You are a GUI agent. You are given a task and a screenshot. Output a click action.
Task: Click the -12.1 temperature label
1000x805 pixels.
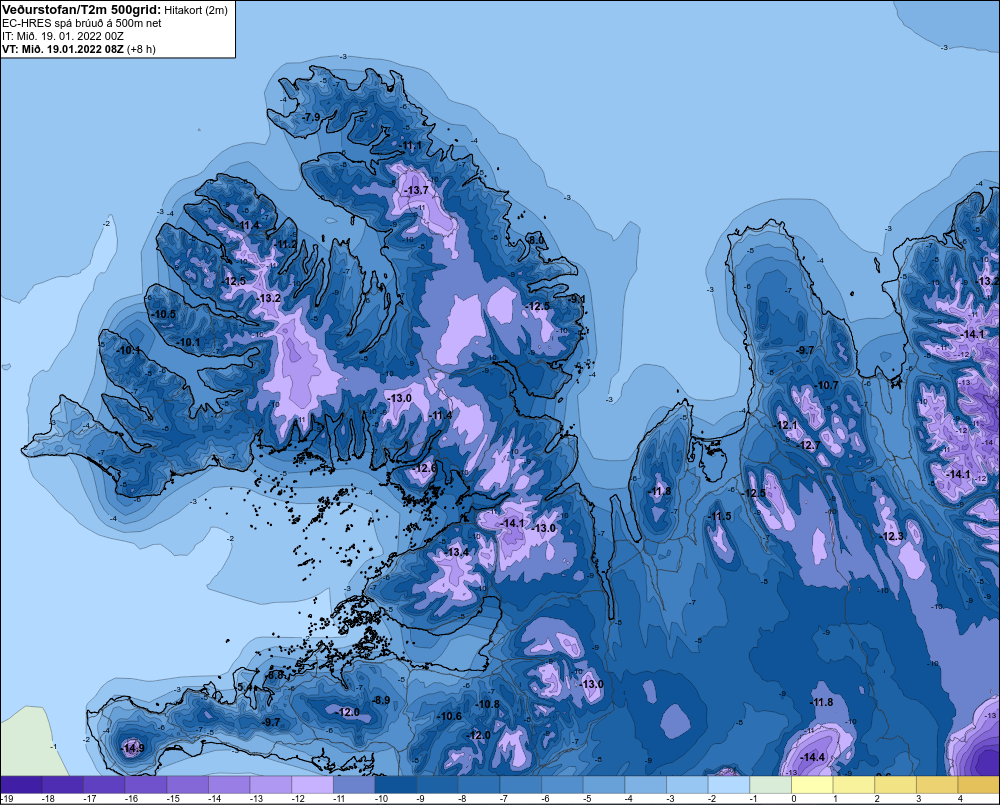click(x=786, y=425)
